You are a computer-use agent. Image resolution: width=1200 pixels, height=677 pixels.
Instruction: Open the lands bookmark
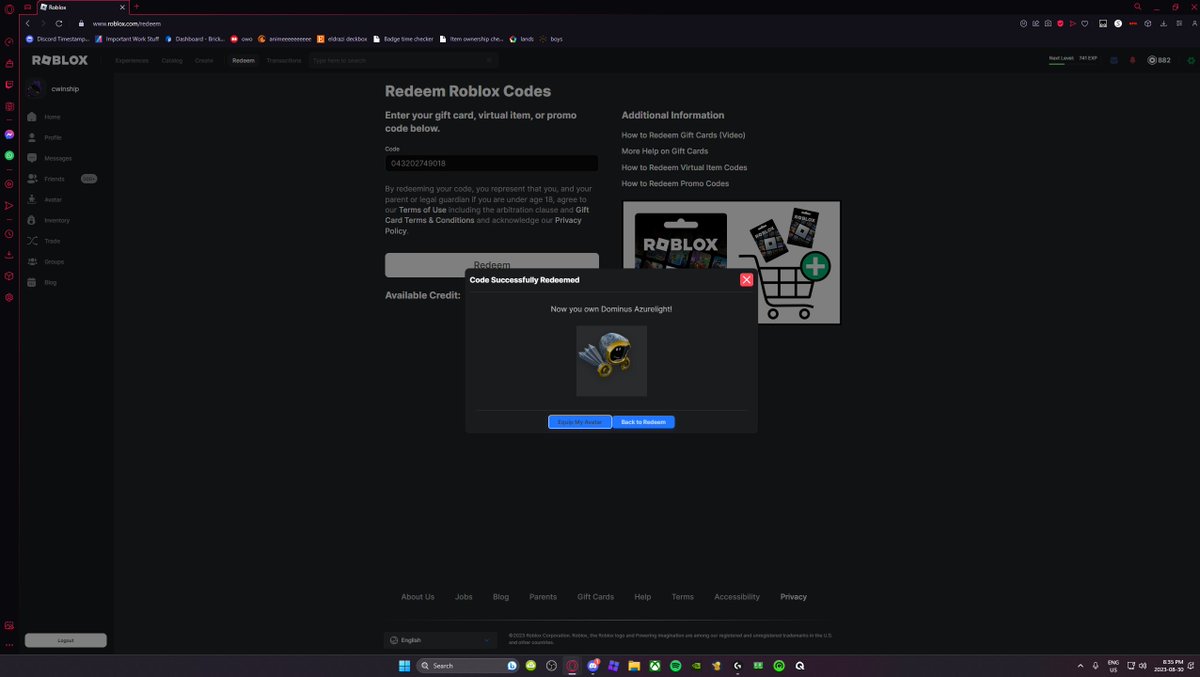(522, 39)
